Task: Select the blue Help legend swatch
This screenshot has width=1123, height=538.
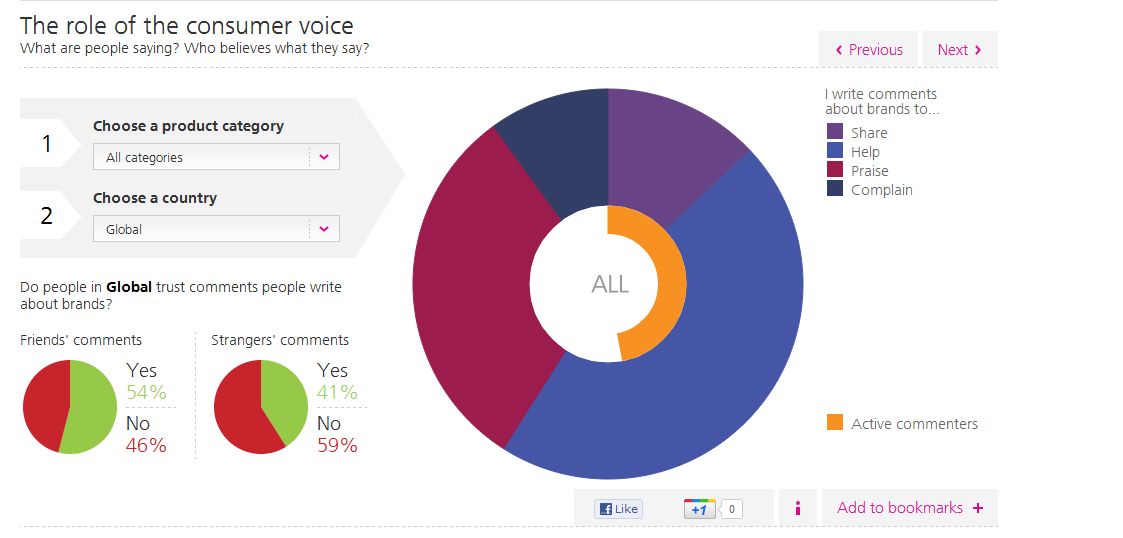Action: pos(835,151)
